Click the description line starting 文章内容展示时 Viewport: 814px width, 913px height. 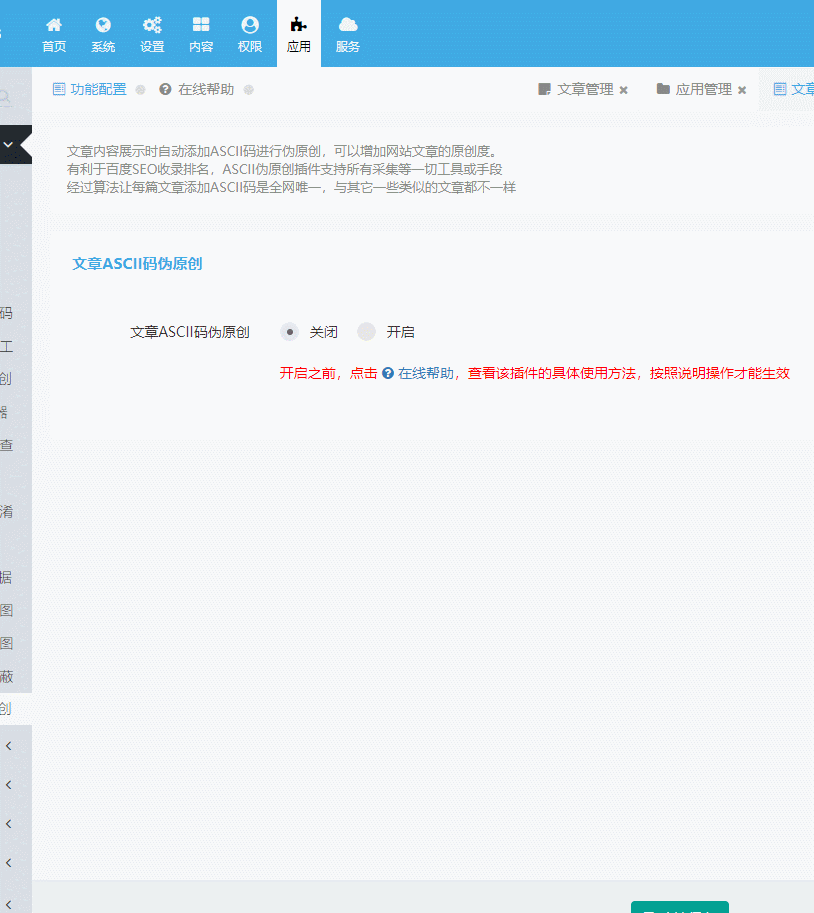coord(282,151)
